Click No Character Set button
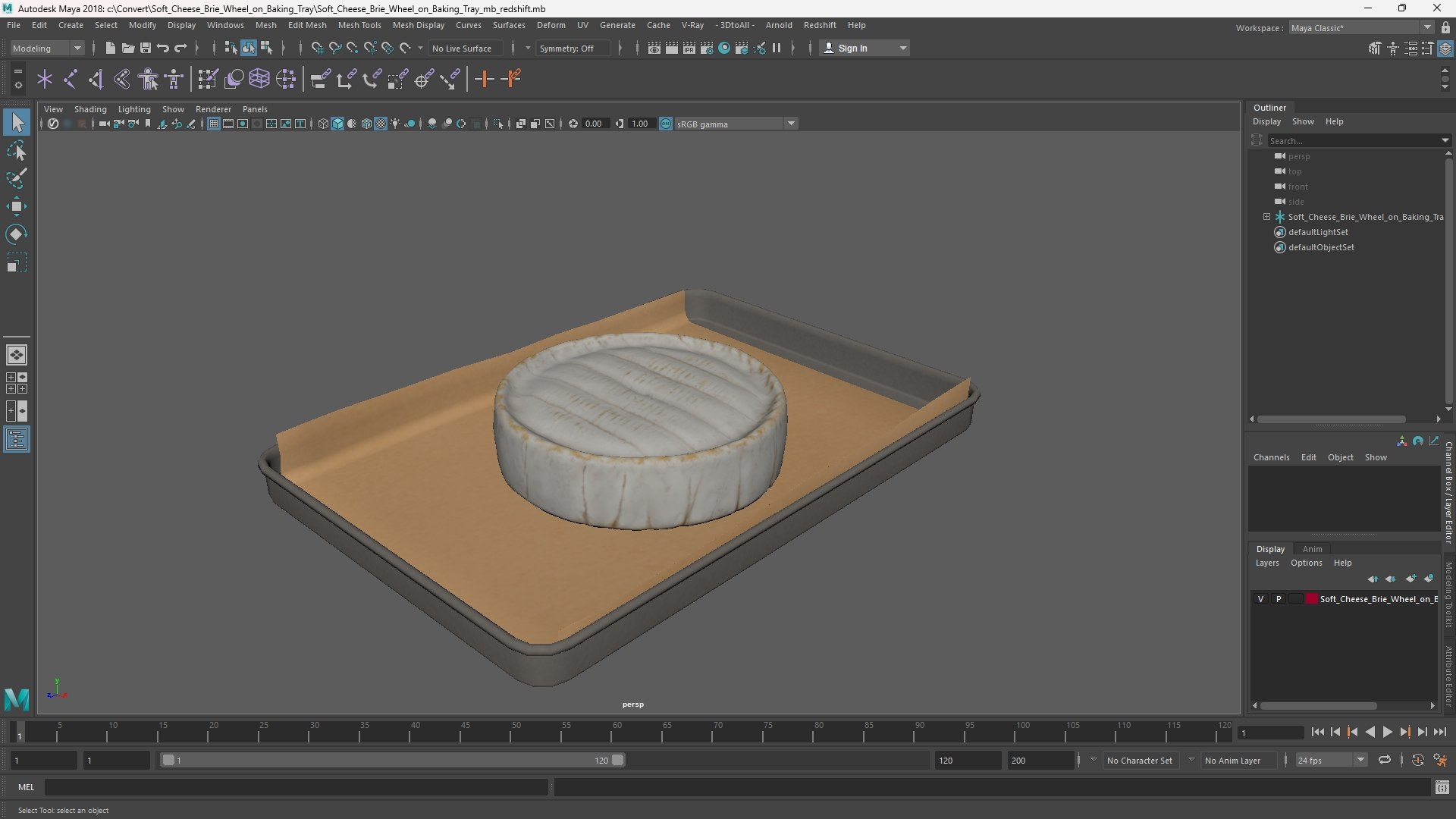 coord(1139,760)
